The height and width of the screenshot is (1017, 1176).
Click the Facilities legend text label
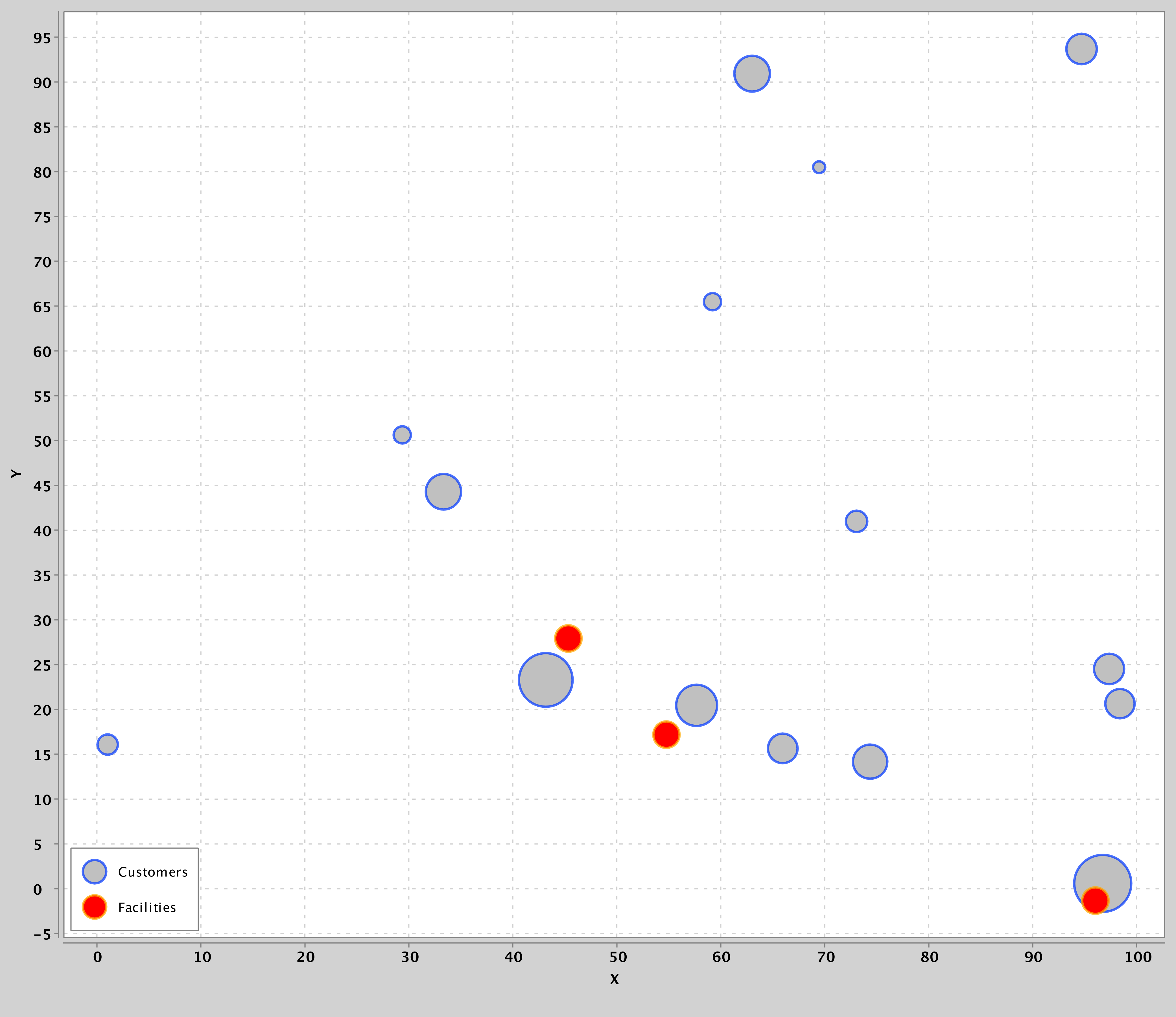147,908
